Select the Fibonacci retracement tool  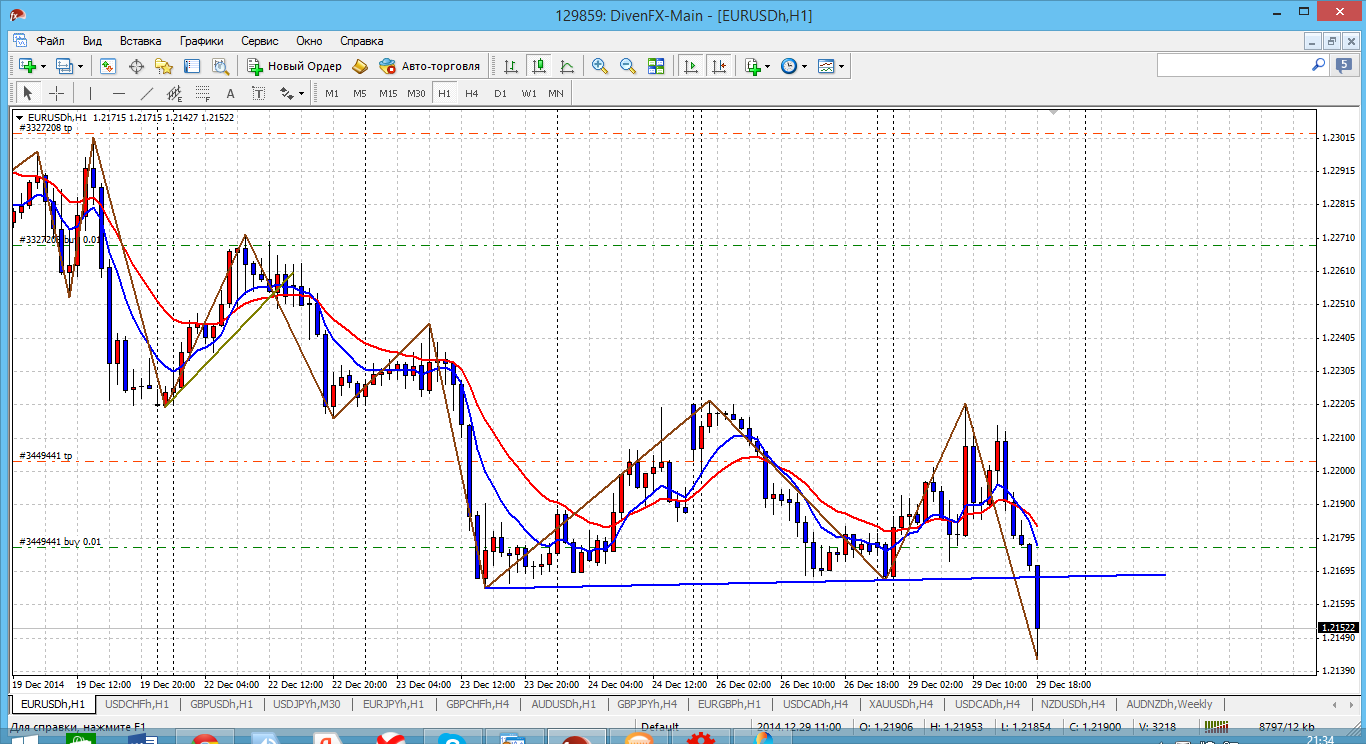point(203,93)
